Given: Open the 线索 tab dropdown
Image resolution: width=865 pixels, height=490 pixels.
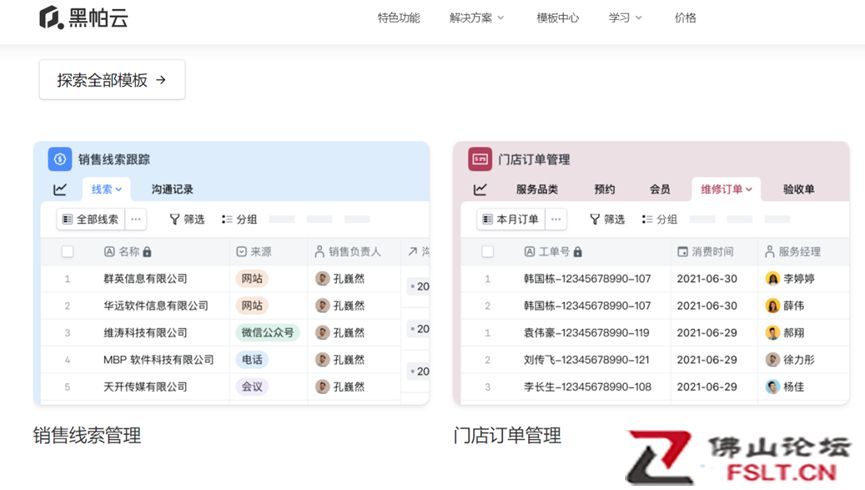Looking at the screenshot, I should click(x=107, y=189).
